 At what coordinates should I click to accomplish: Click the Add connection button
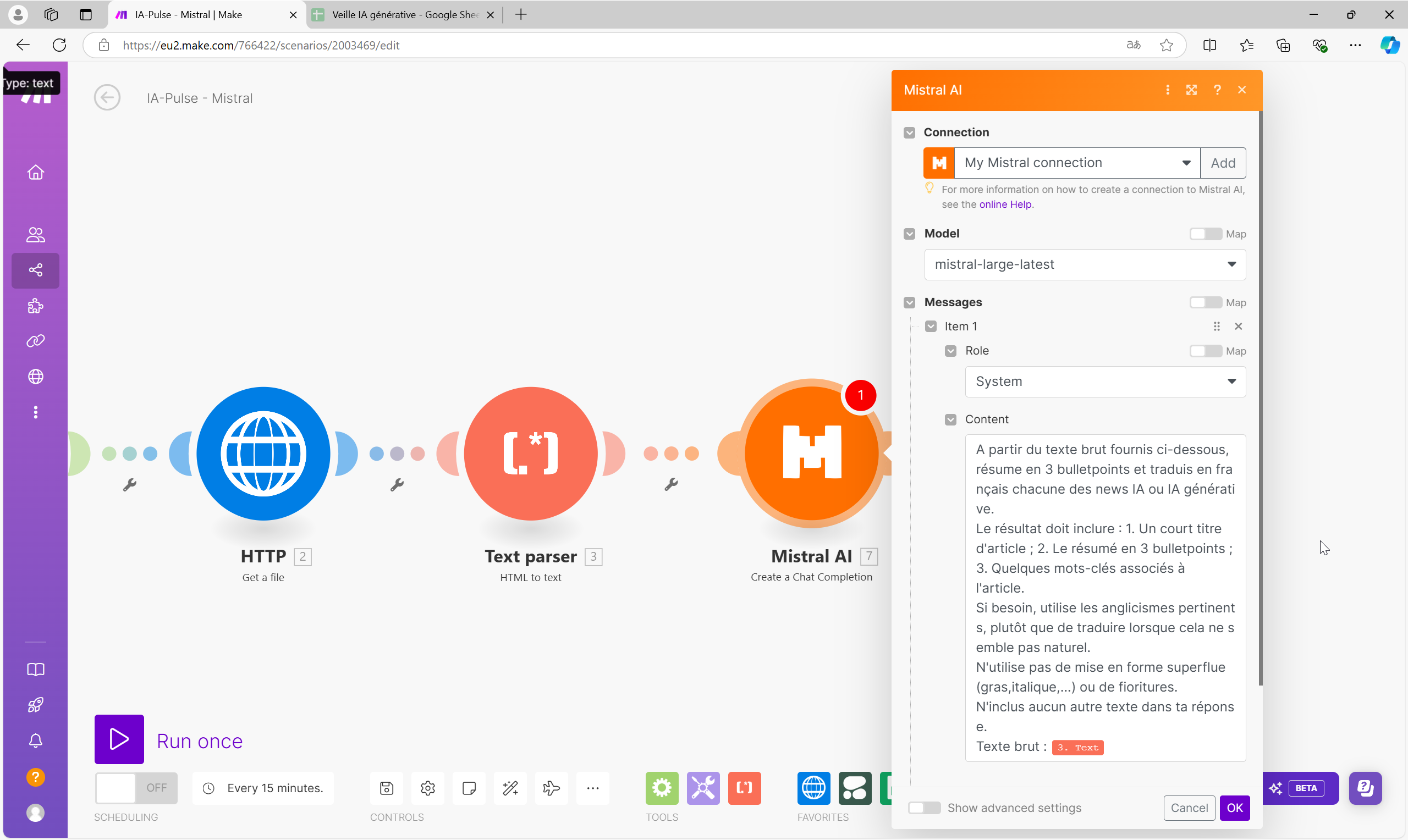(x=1223, y=163)
